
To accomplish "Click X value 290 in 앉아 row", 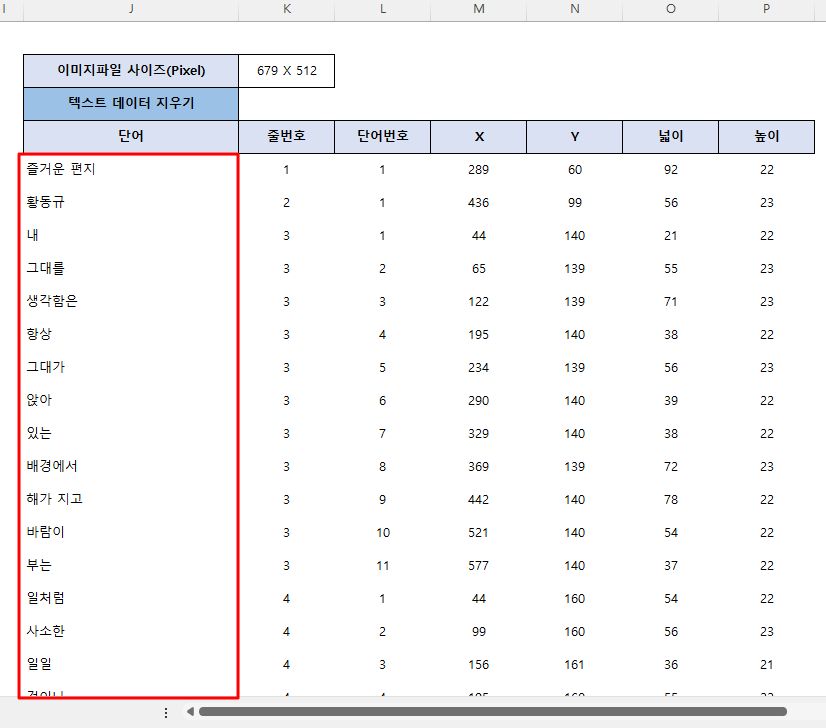I will click(478, 401).
